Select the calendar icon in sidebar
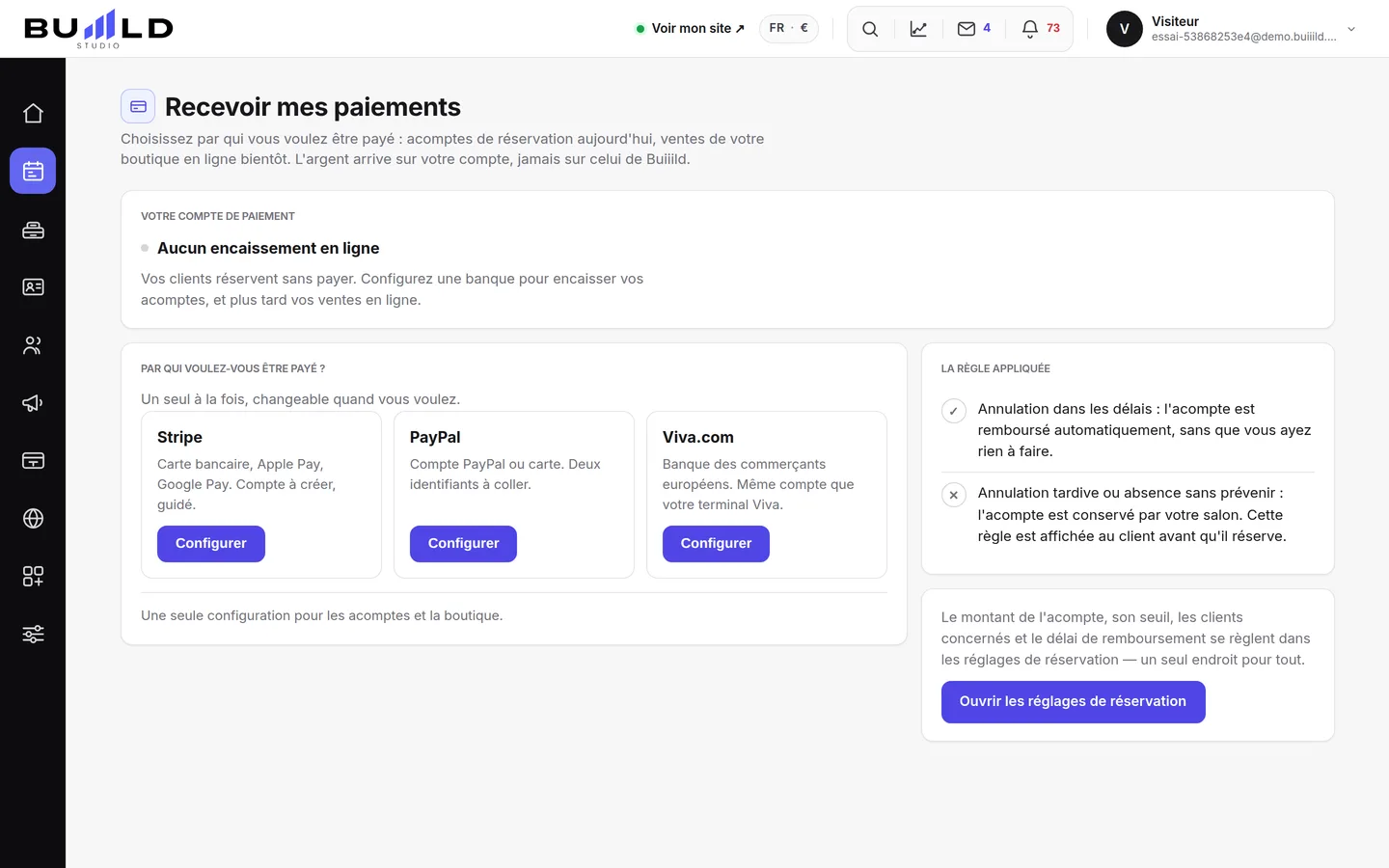Image resolution: width=1389 pixels, height=868 pixels. 33,171
